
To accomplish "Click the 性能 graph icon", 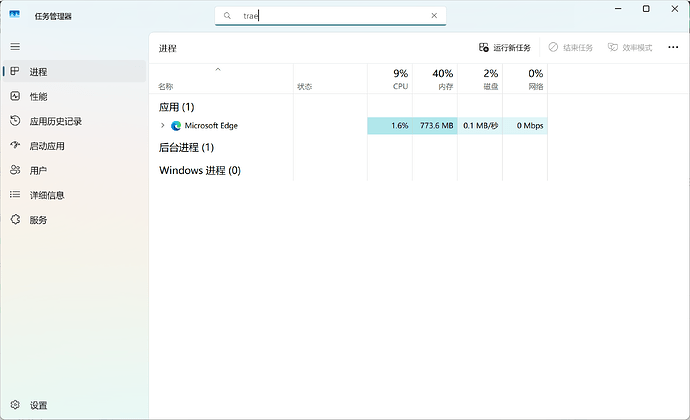I will (x=15, y=96).
